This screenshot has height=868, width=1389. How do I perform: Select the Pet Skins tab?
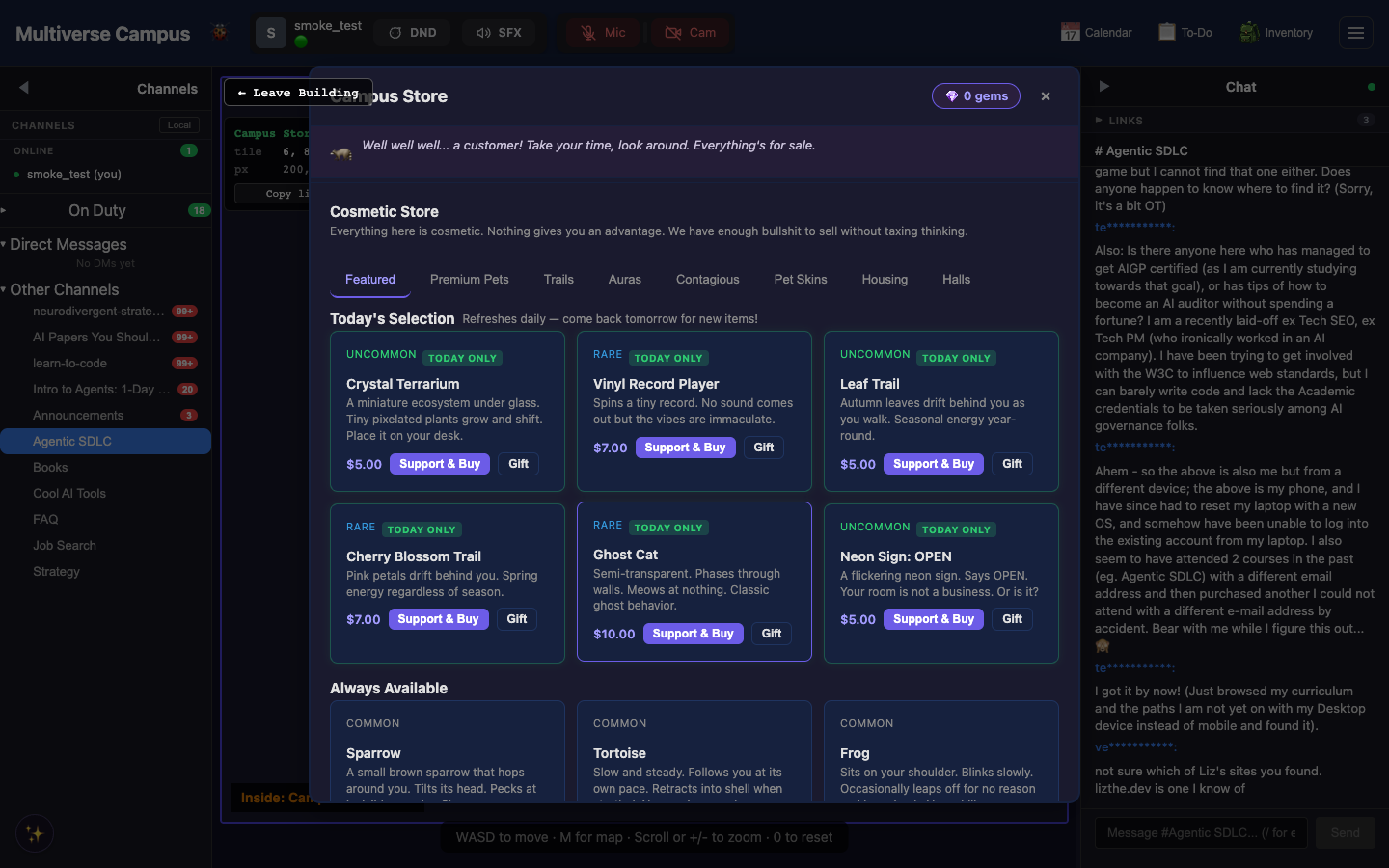[801, 280]
